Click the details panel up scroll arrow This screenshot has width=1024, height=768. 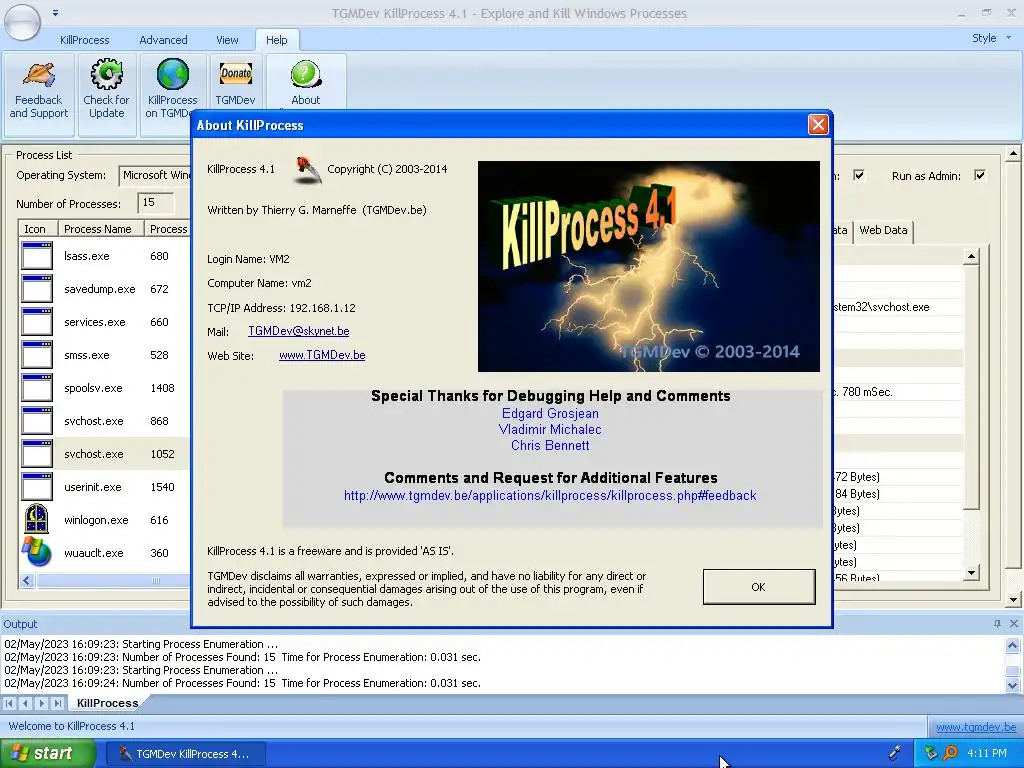[971, 257]
